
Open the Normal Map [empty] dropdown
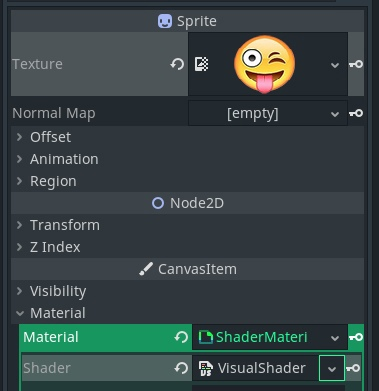click(x=268, y=113)
